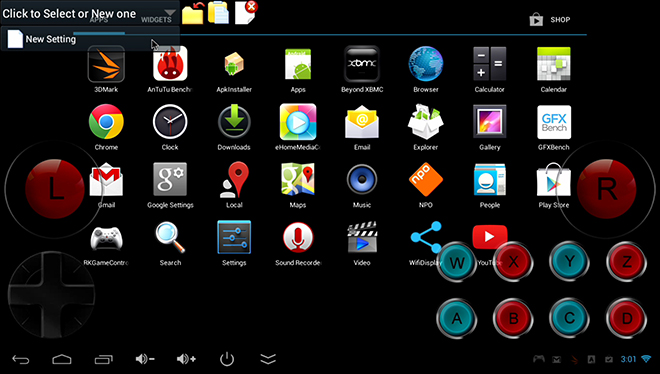Tap the teal A gamepad button
The height and width of the screenshot is (374, 660).
click(457, 318)
